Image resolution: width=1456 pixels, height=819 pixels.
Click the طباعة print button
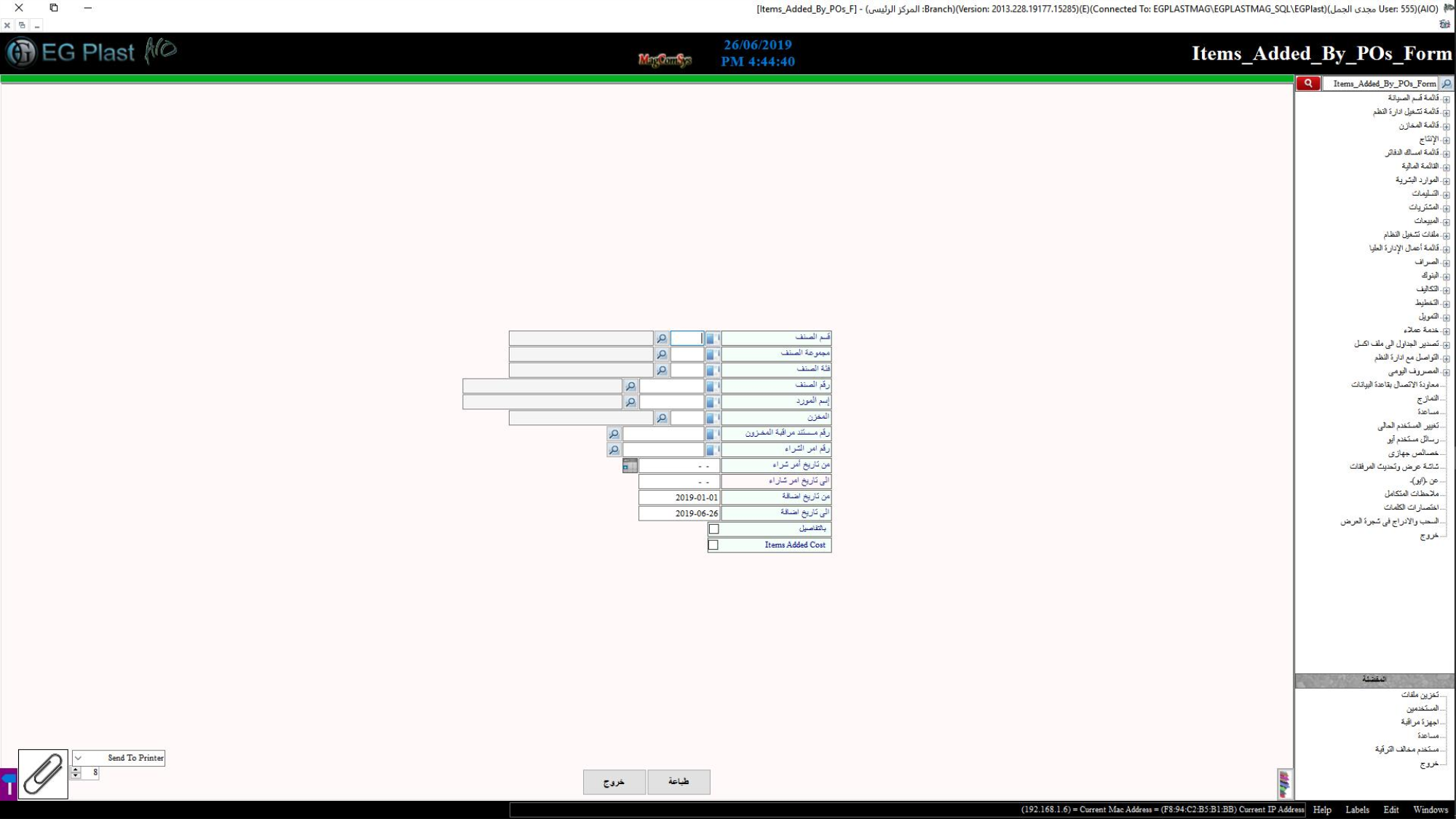pos(678,782)
